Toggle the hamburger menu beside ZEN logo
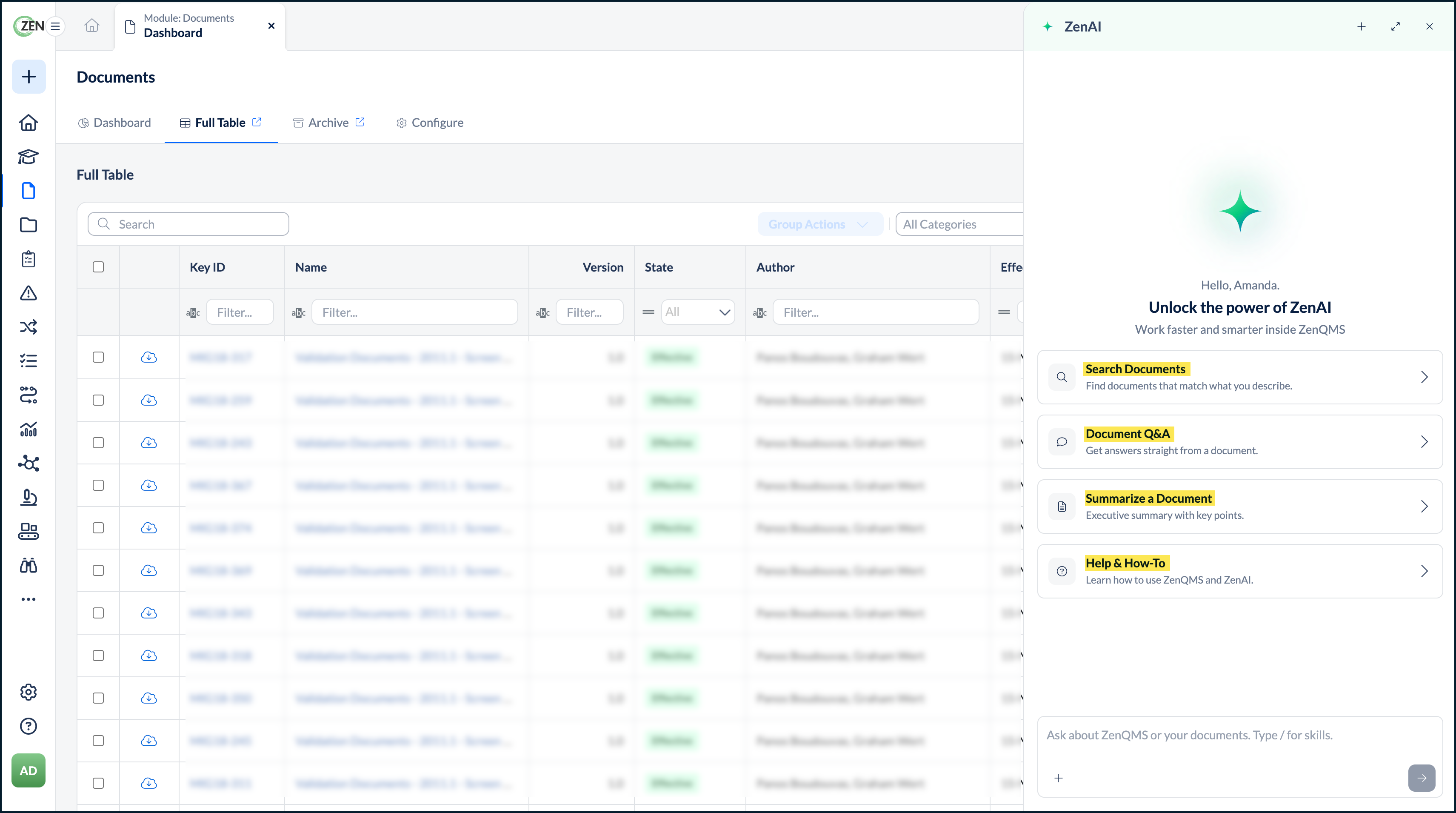1456x813 pixels. 55,26
